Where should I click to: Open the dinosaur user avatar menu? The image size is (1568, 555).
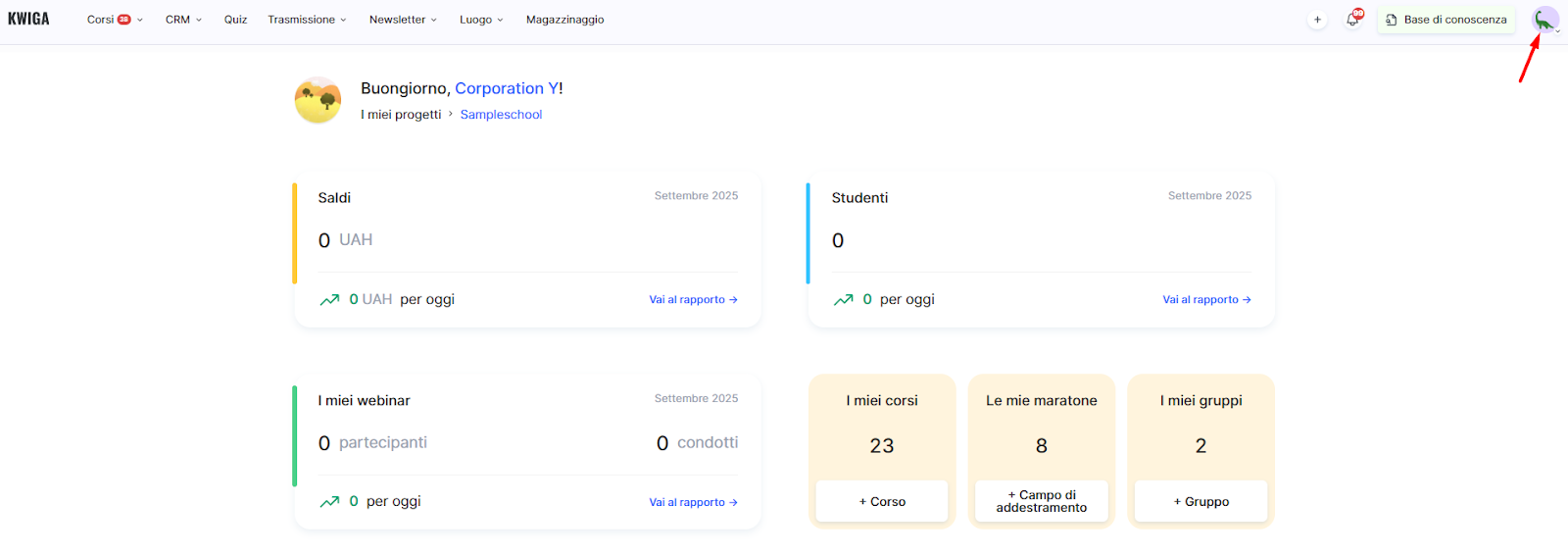pyautogui.click(x=1545, y=20)
